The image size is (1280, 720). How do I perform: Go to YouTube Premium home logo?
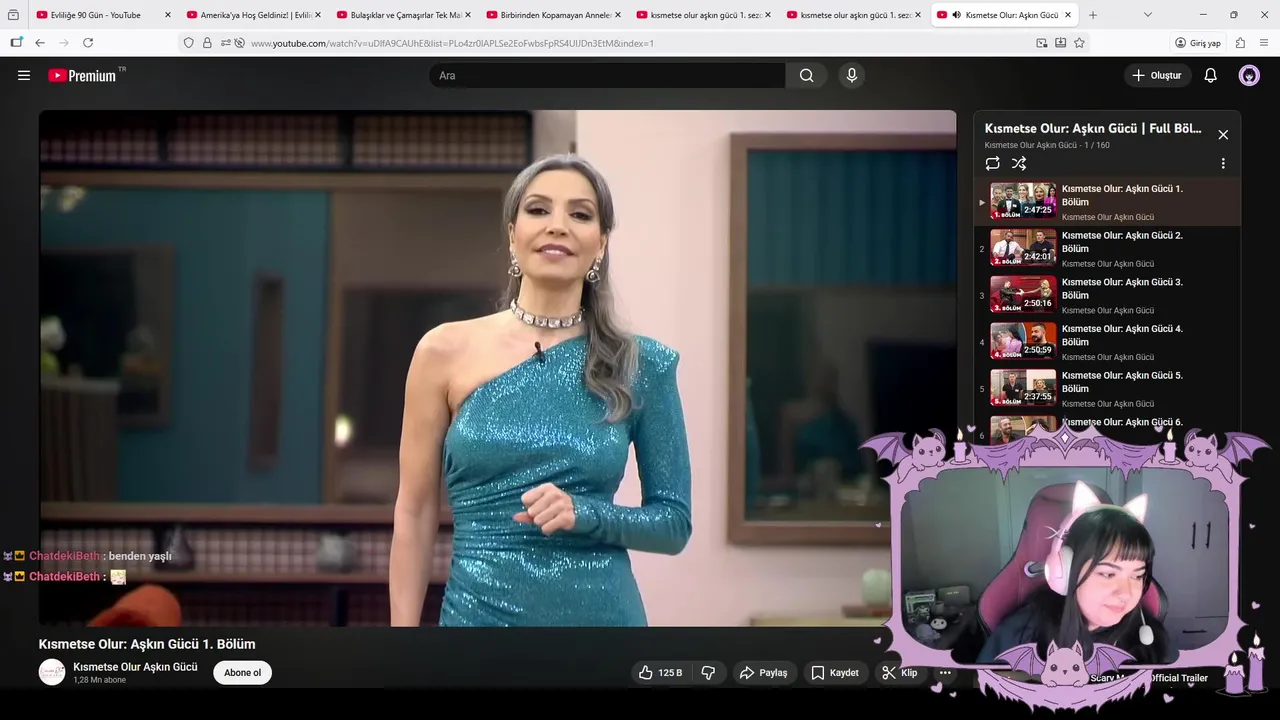pyautogui.click(x=82, y=75)
